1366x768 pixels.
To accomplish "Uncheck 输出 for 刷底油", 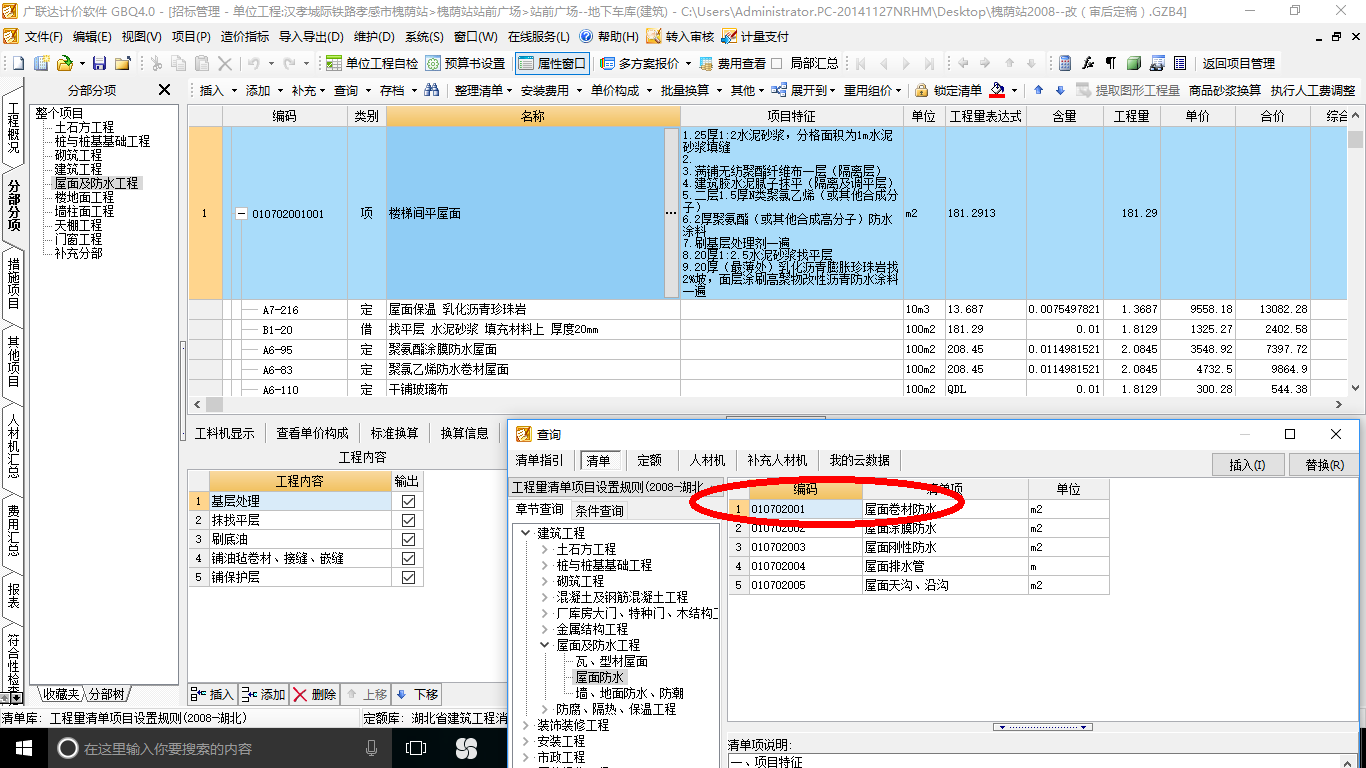I will click(x=408, y=539).
